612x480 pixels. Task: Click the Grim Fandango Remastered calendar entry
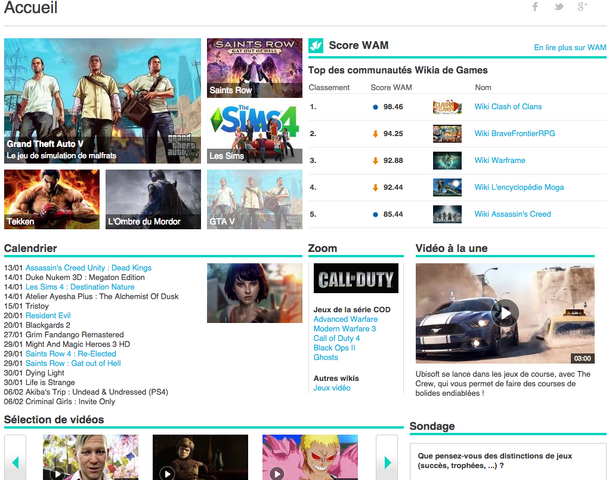pos(75,334)
